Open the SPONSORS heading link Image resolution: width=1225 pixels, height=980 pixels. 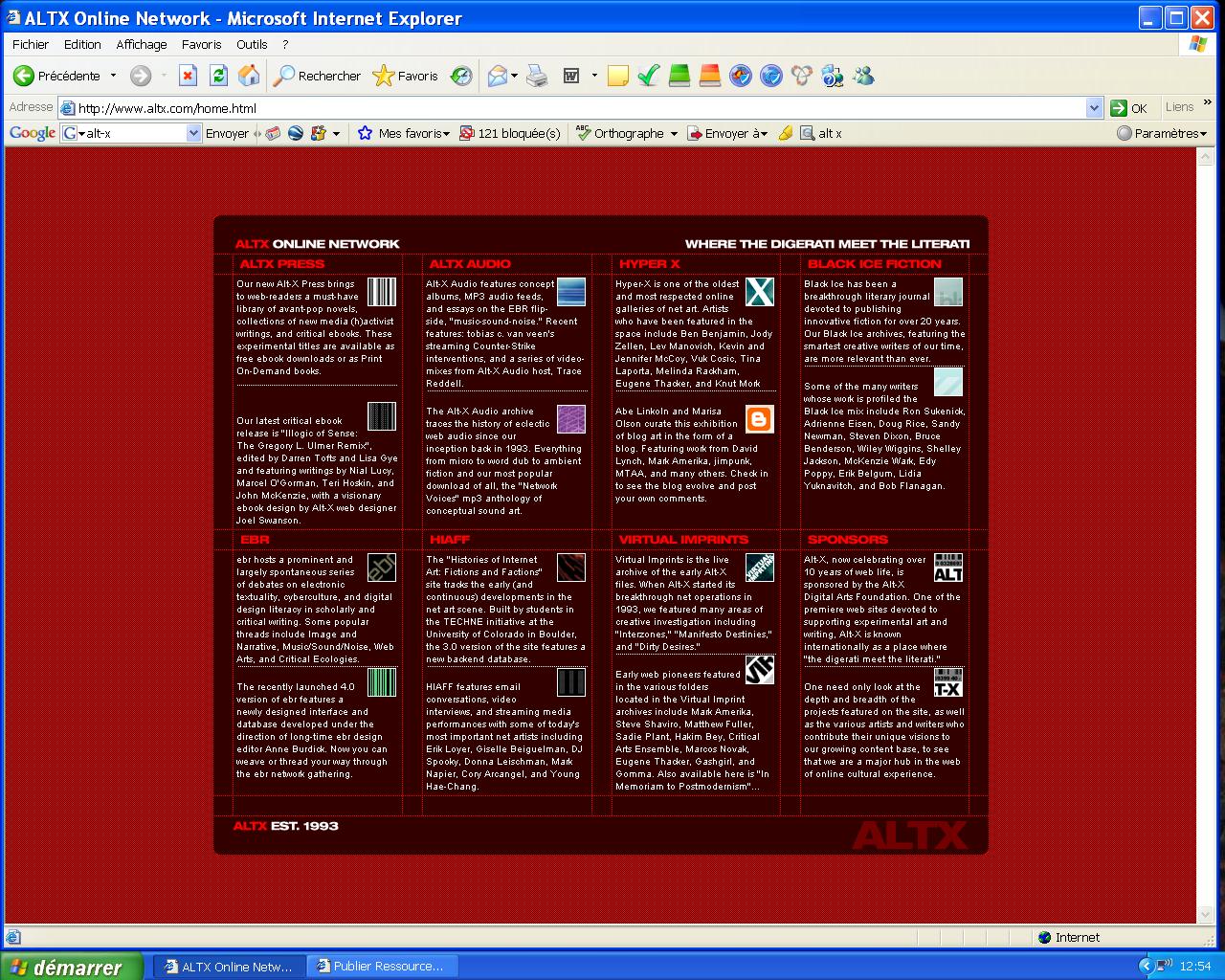[848, 540]
